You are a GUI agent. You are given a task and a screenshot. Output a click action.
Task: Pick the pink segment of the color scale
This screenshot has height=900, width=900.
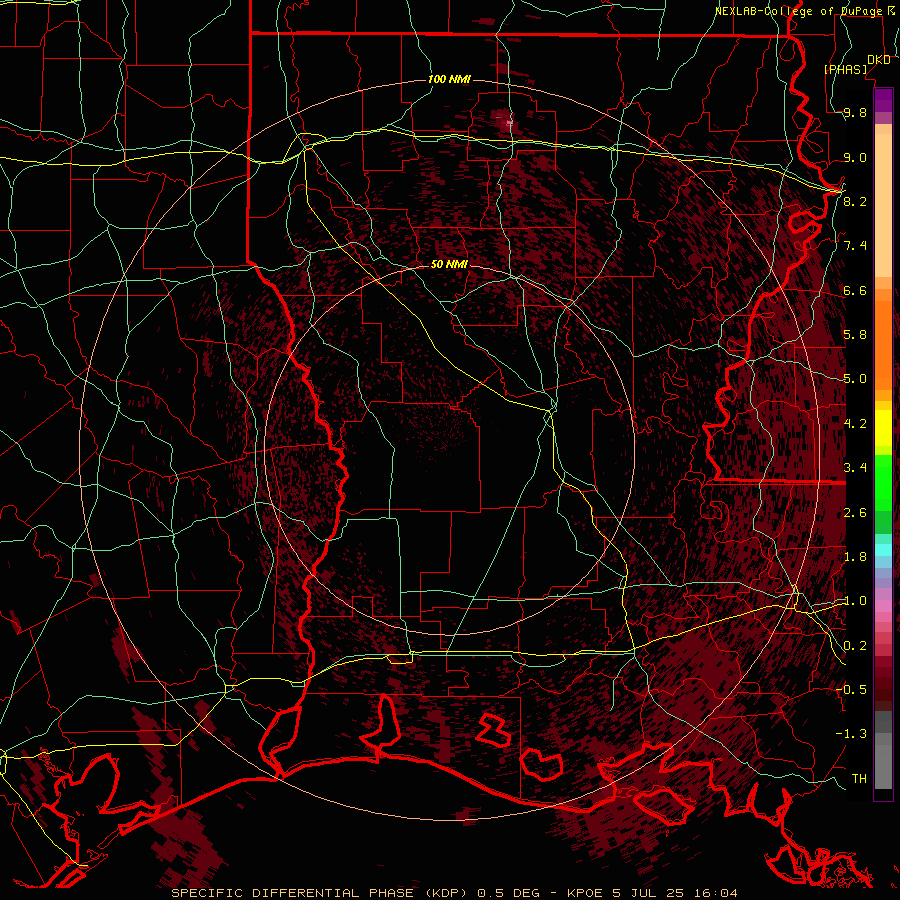[x=883, y=606]
